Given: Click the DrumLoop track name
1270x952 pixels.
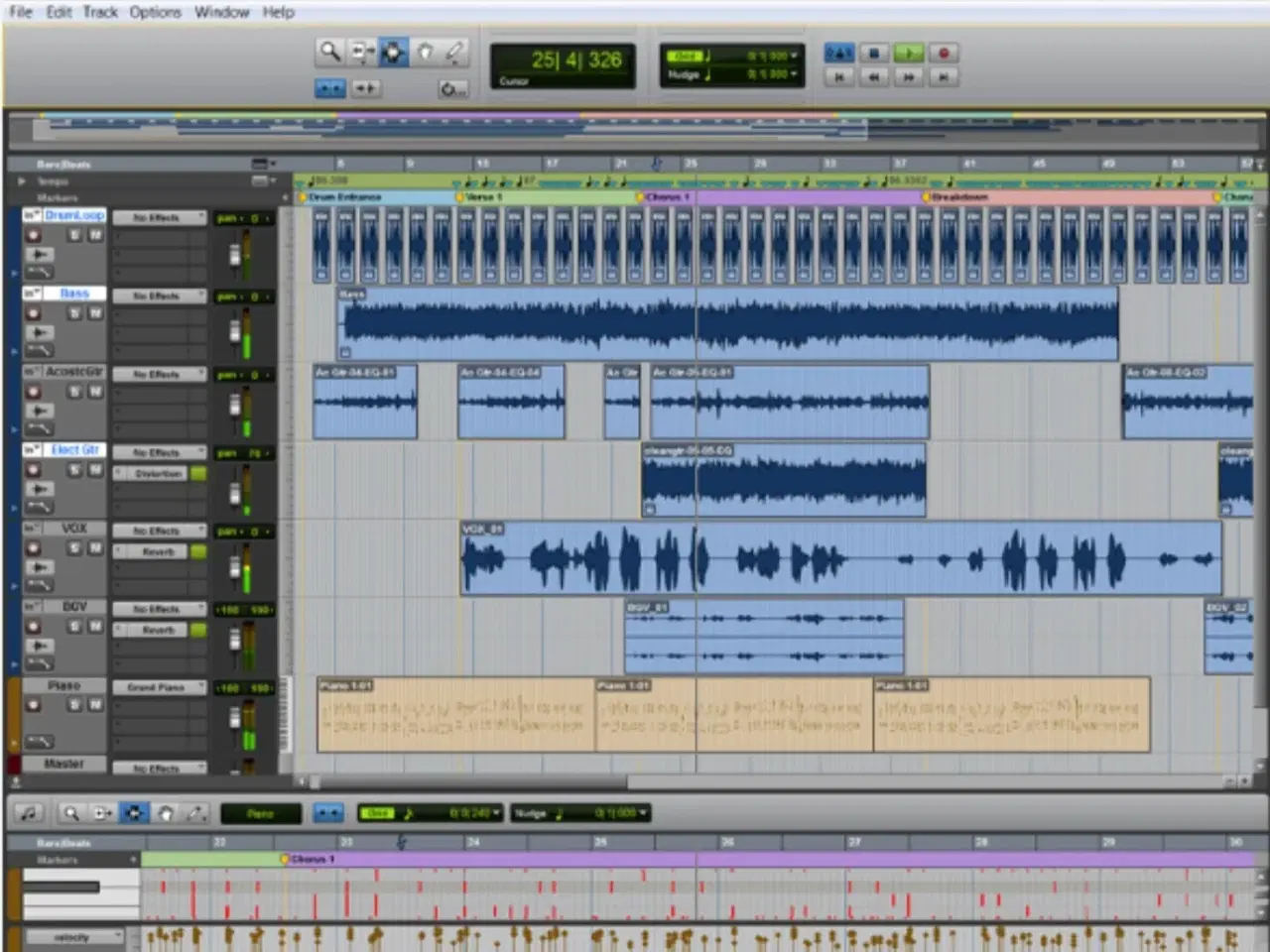Looking at the screenshot, I should [x=74, y=215].
